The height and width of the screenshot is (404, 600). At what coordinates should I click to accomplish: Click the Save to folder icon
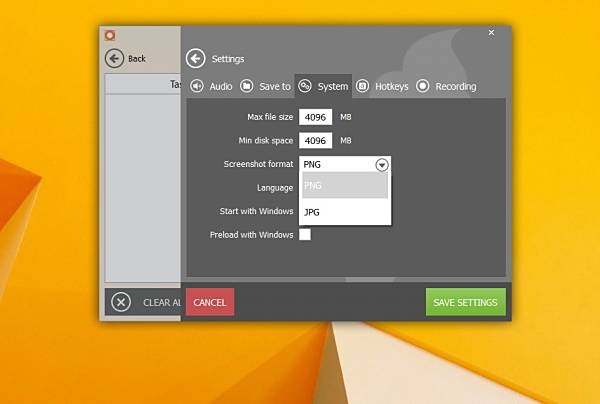tap(247, 86)
